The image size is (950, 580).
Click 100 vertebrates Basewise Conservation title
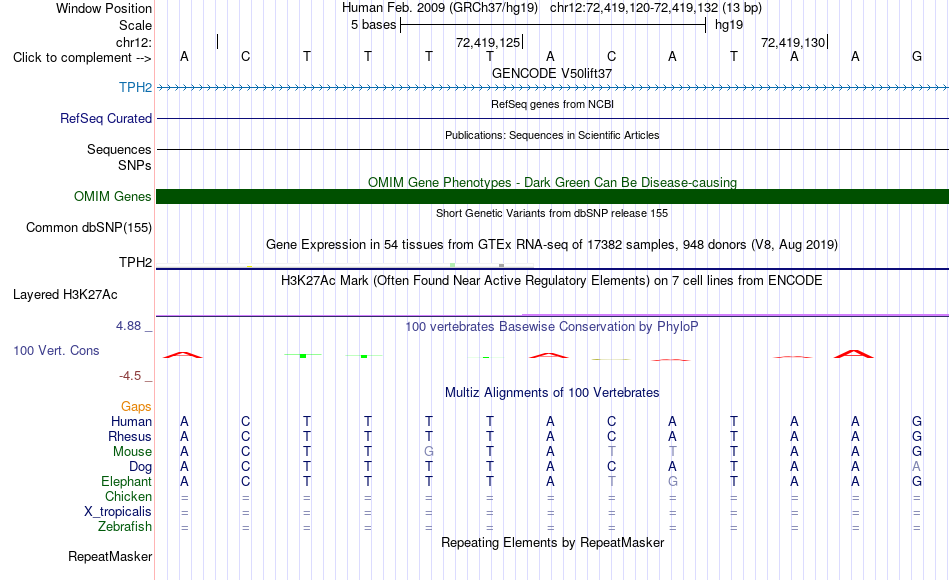coord(552,327)
